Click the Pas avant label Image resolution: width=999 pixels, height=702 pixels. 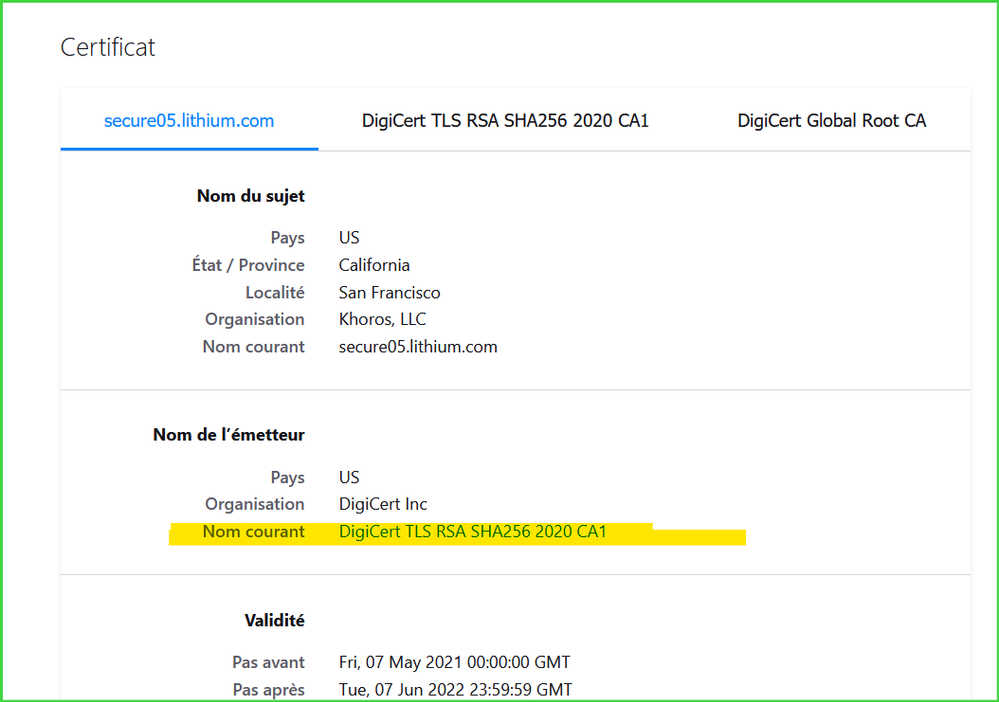[x=268, y=662]
